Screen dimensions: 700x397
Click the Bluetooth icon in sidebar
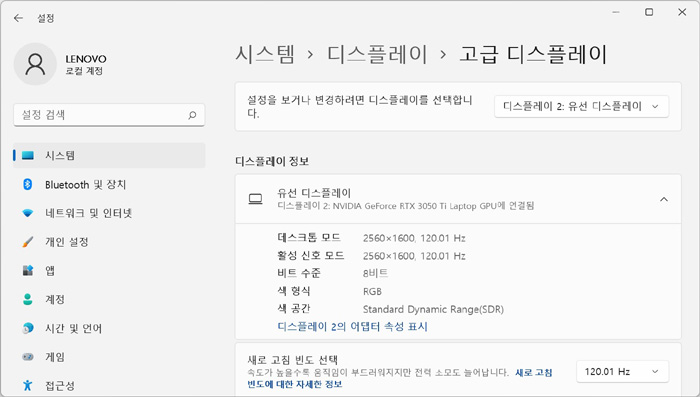tap(28, 184)
